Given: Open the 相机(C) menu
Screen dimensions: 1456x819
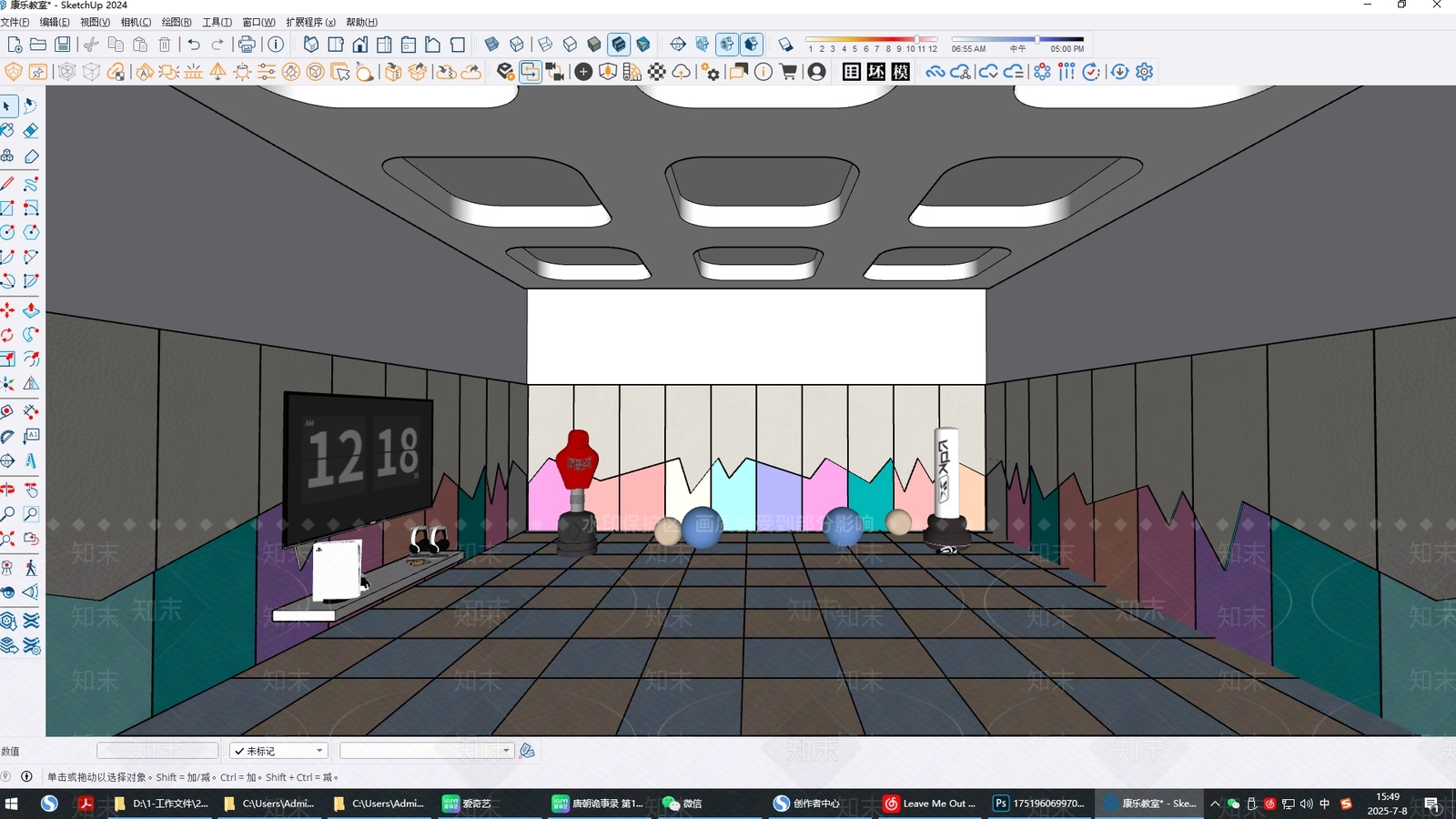Looking at the screenshot, I should tap(136, 22).
